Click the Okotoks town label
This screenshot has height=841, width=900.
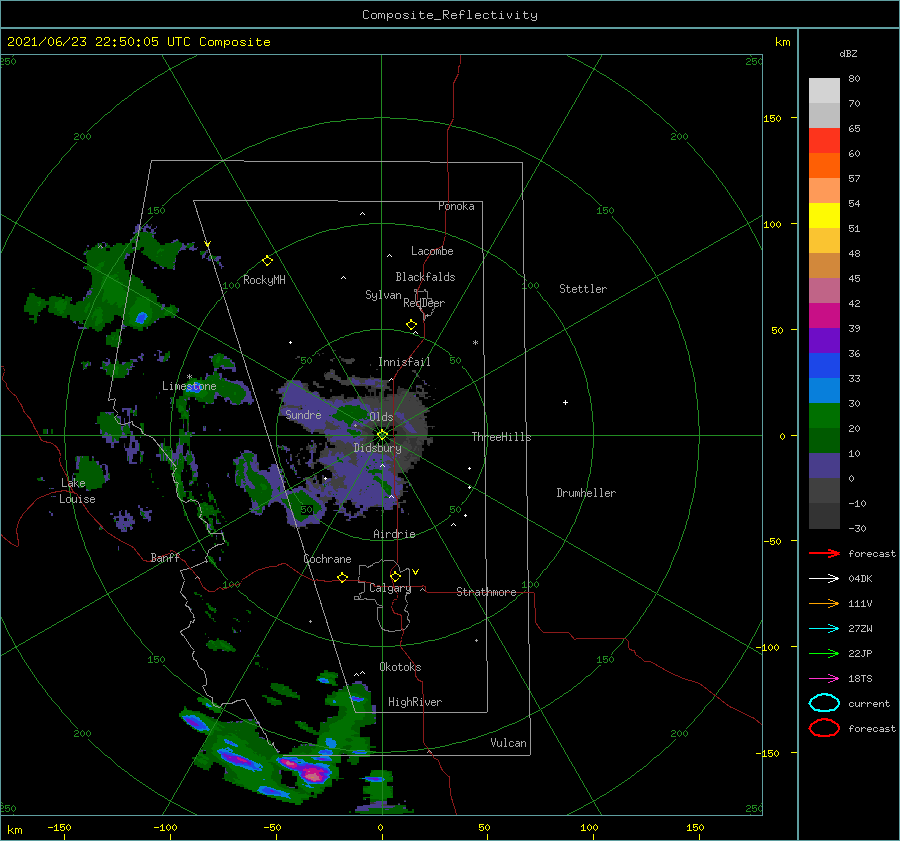tap(400, 667)
